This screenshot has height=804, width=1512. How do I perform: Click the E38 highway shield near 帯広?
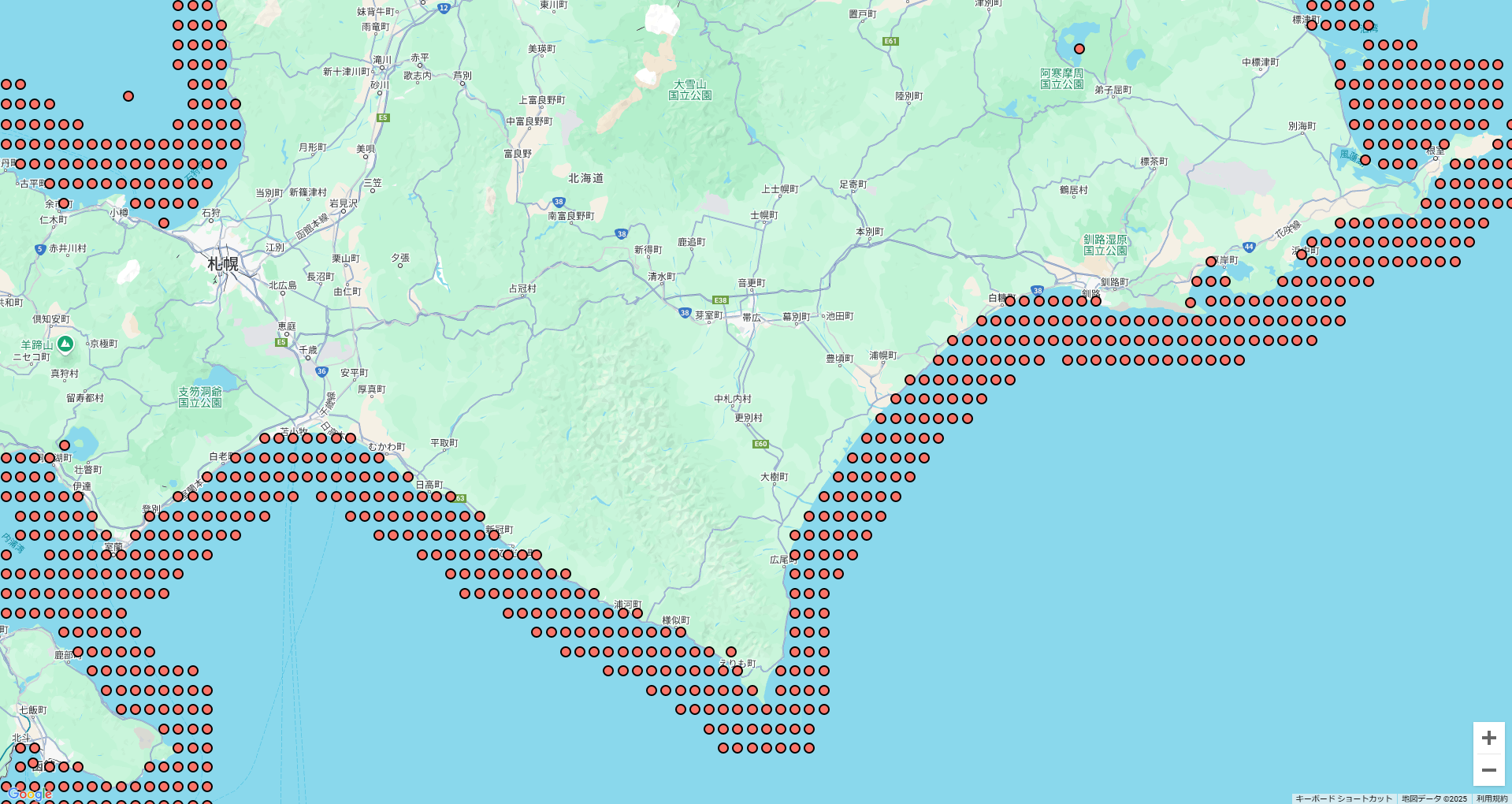click(720, 300)
